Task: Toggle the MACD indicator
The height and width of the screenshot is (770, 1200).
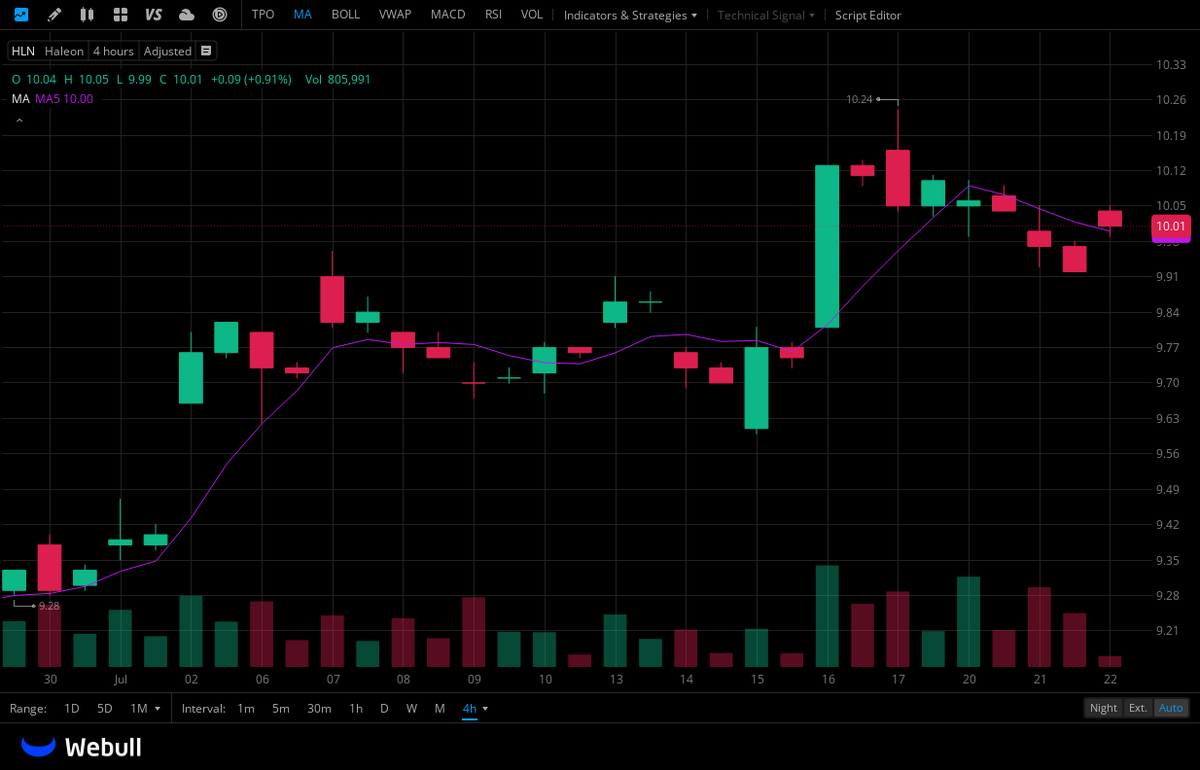Action: [448, 15]
